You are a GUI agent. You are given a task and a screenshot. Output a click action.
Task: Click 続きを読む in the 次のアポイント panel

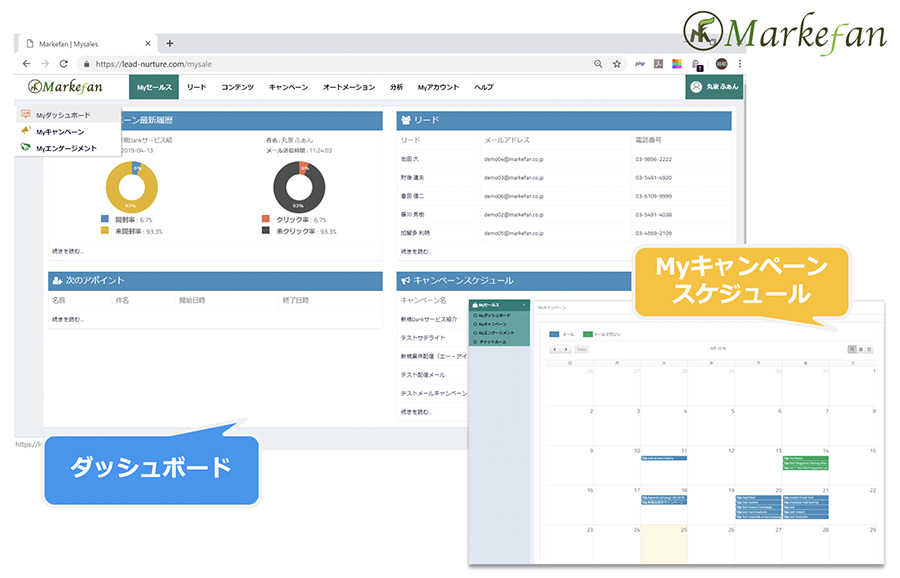68,319
